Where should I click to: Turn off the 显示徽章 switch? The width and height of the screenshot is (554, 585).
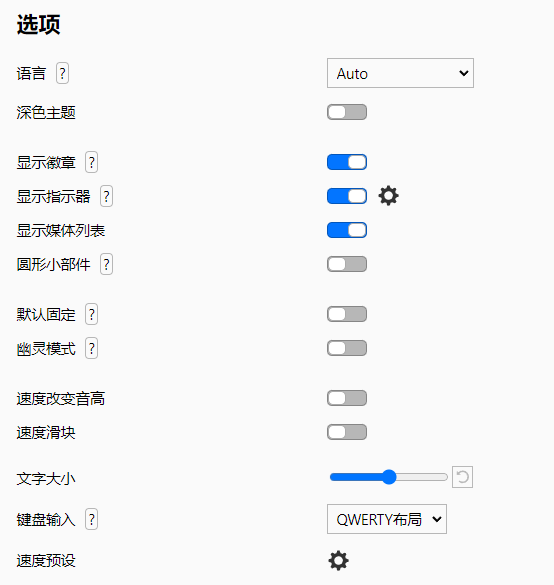[x=347, y=162]
